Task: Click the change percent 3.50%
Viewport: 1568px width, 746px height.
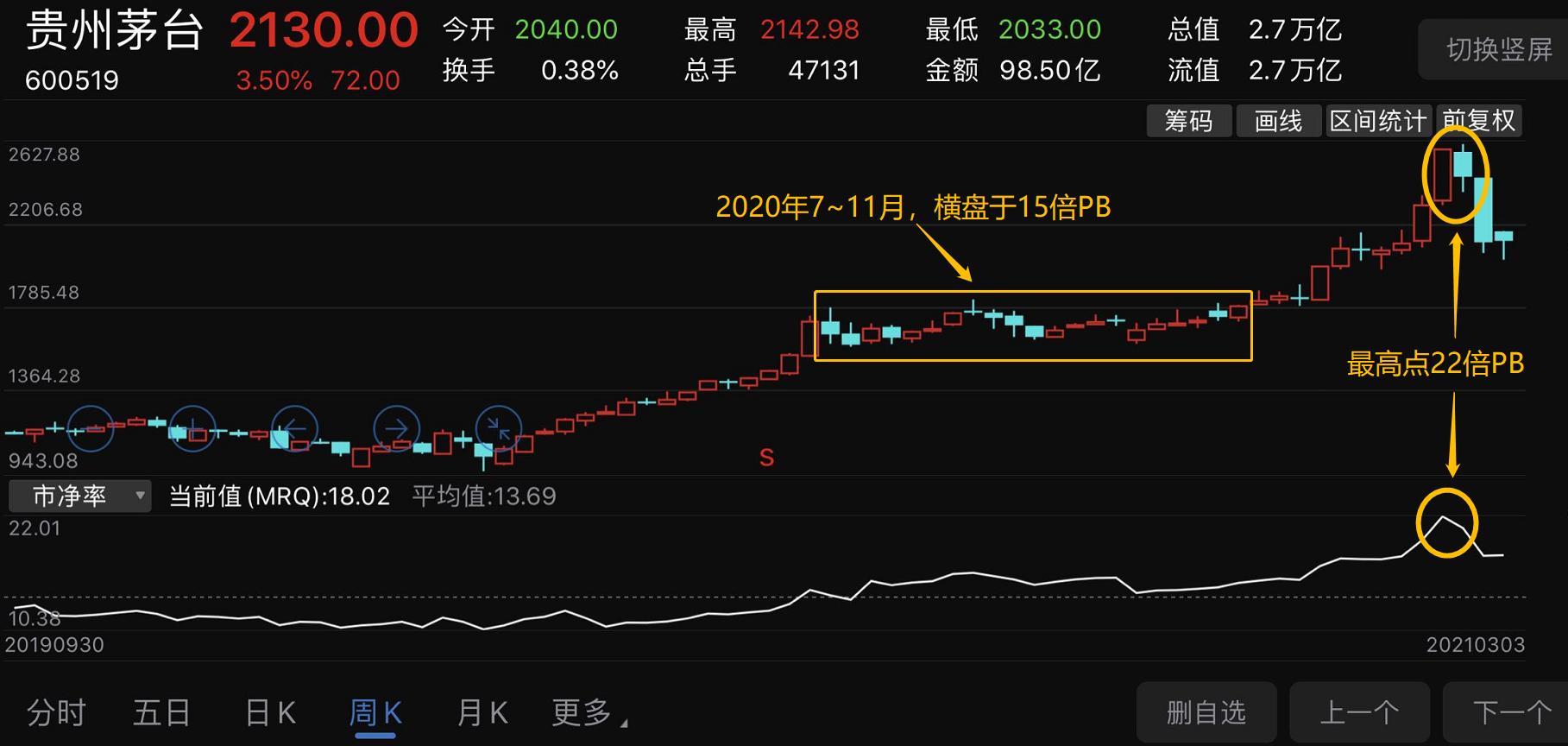Action: coord(274,80)
